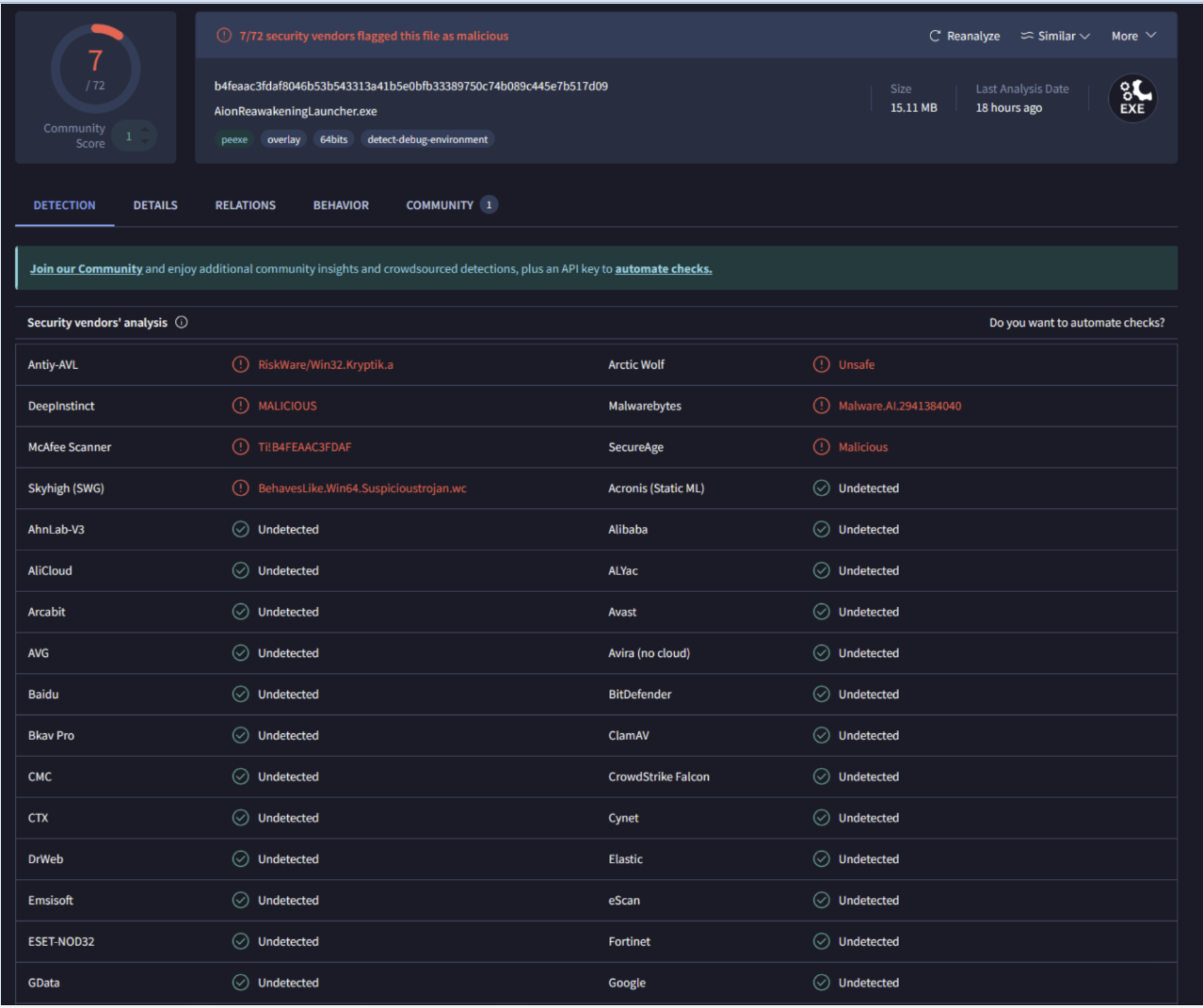1203x1008 pixels.
Task: Click the checkmark icon in the AVG row
Action: 241,653
